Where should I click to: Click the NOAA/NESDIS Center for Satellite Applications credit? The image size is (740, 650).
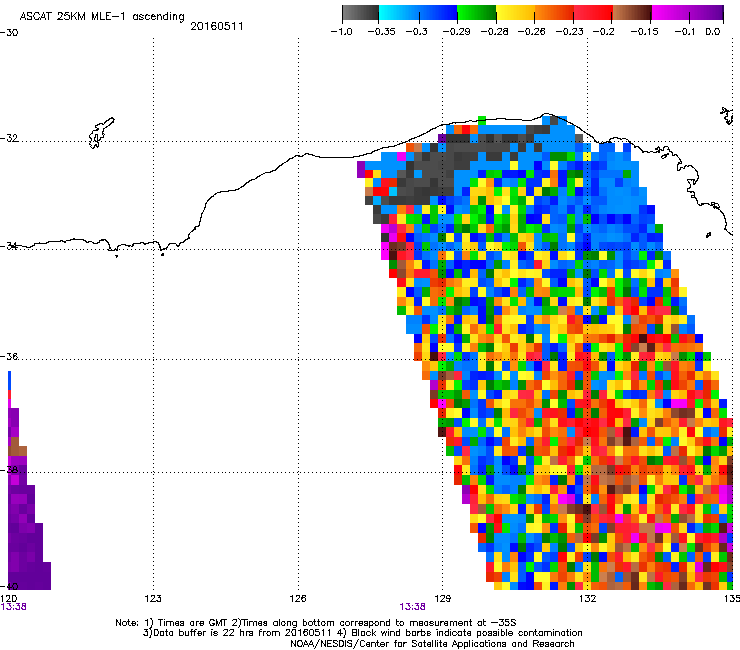(x=432, y=644)
